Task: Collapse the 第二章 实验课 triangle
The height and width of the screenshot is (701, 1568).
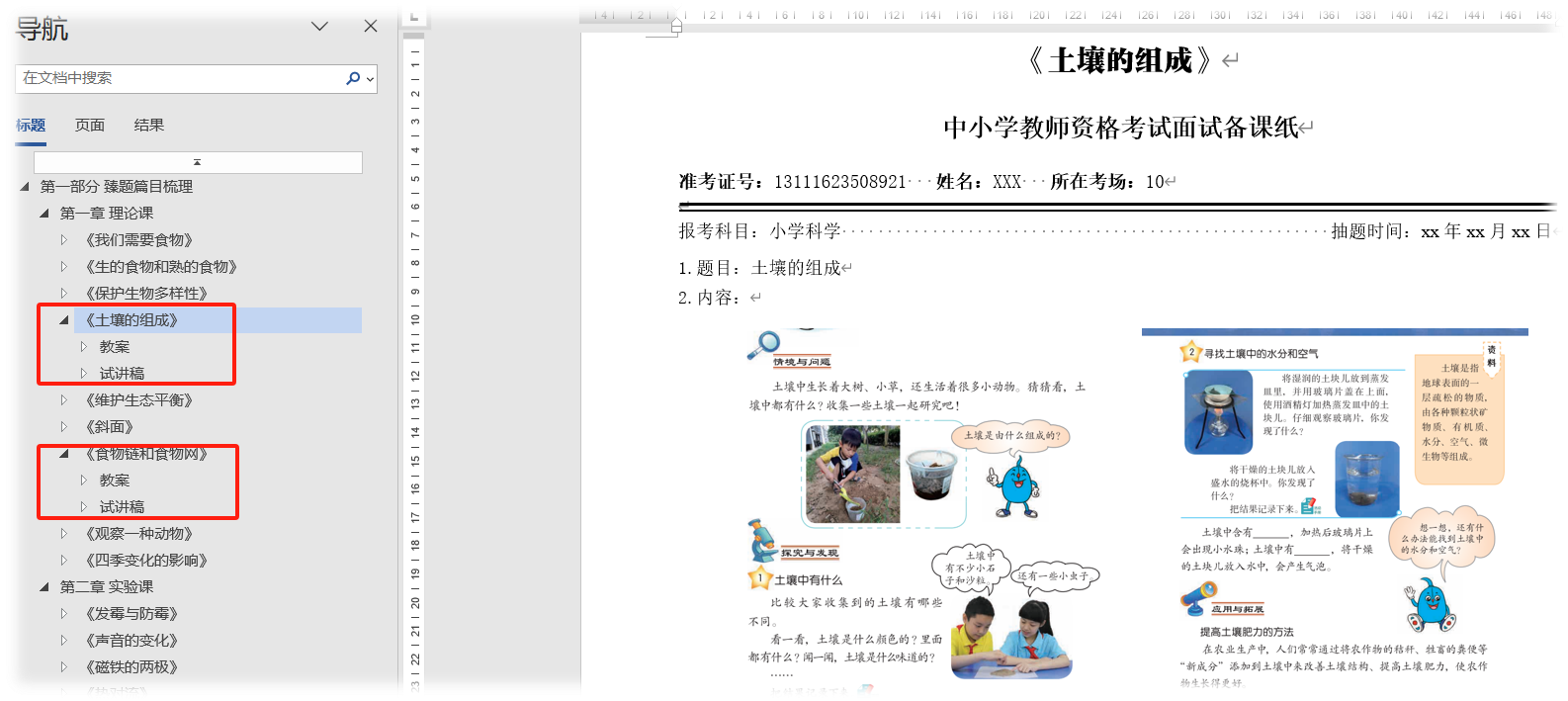Action: pos(44,586)
